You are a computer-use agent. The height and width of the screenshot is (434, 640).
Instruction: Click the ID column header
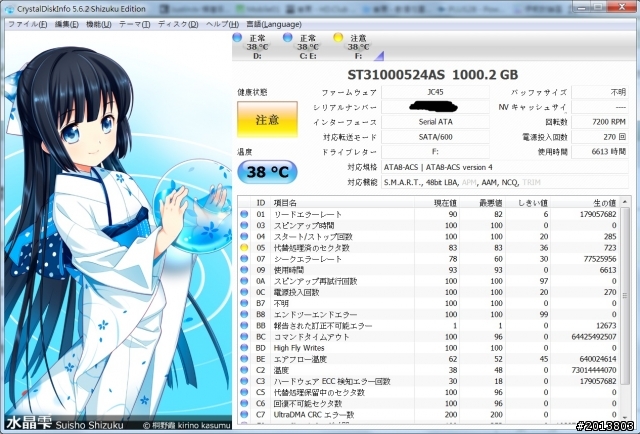tap(260, 203)
